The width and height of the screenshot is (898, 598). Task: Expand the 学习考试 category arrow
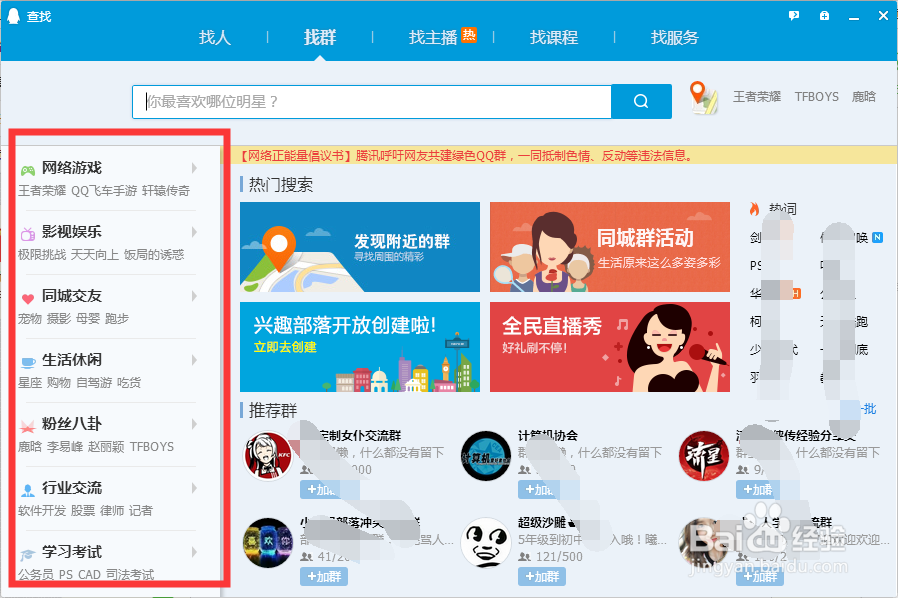pyautogui.click(x=194, y=552)
